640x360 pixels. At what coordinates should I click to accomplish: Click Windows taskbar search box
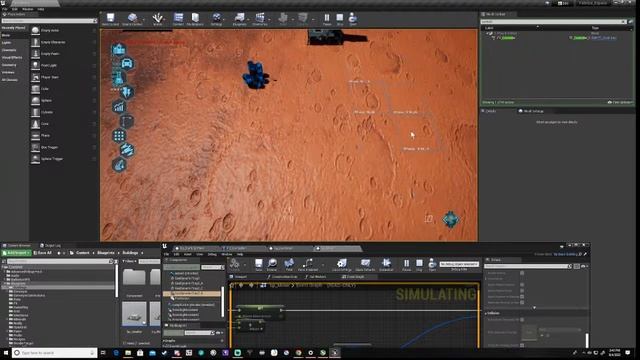point(54,353)
